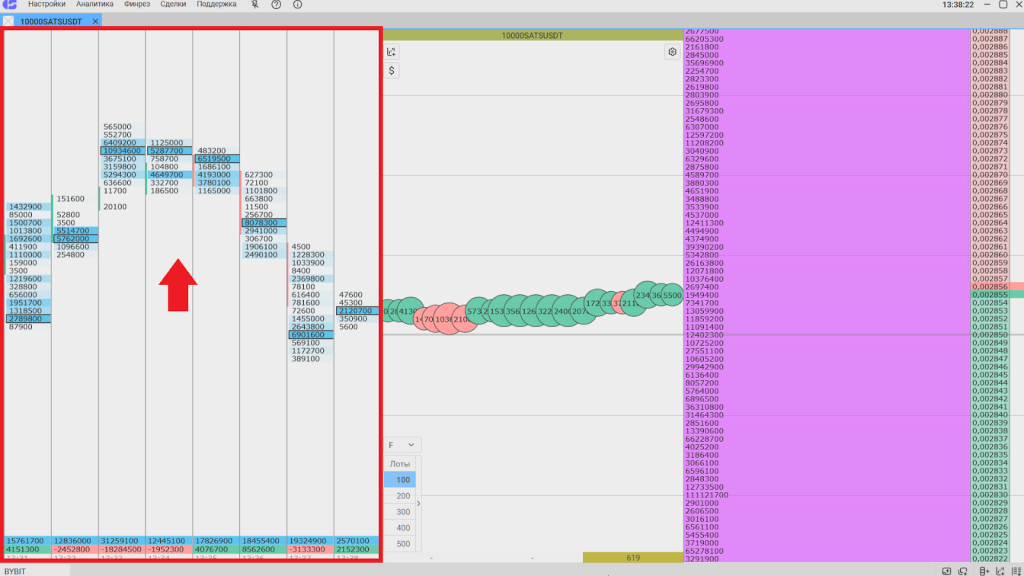Open chart settings gear icon

673,52
